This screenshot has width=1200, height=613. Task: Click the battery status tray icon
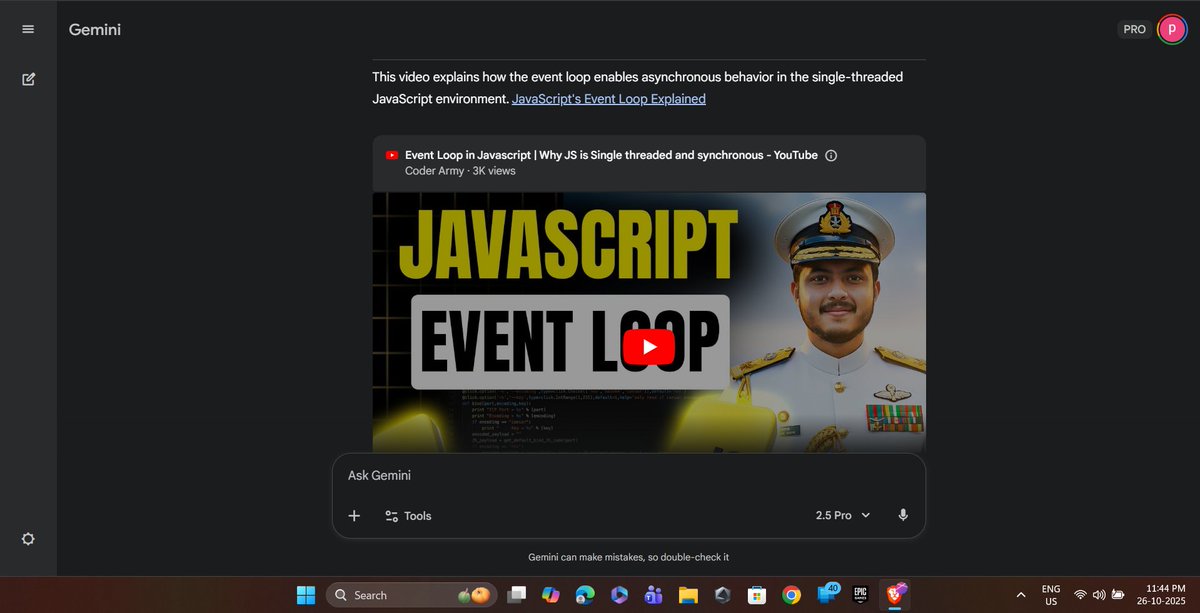1117,595
